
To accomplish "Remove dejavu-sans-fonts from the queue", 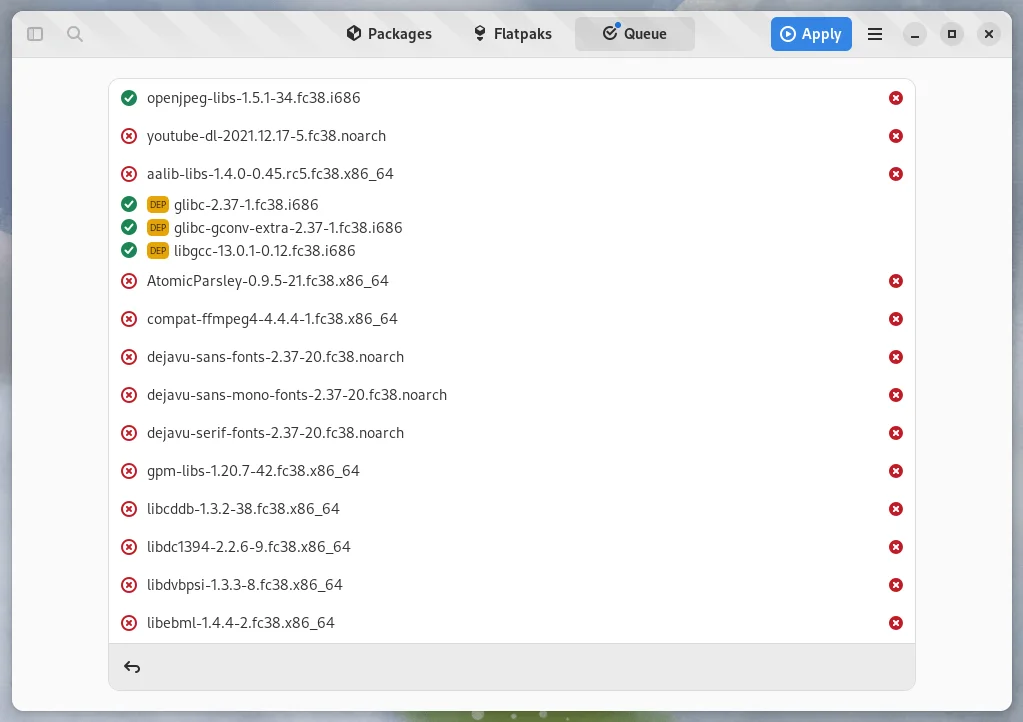I will (x=896, y=357).
